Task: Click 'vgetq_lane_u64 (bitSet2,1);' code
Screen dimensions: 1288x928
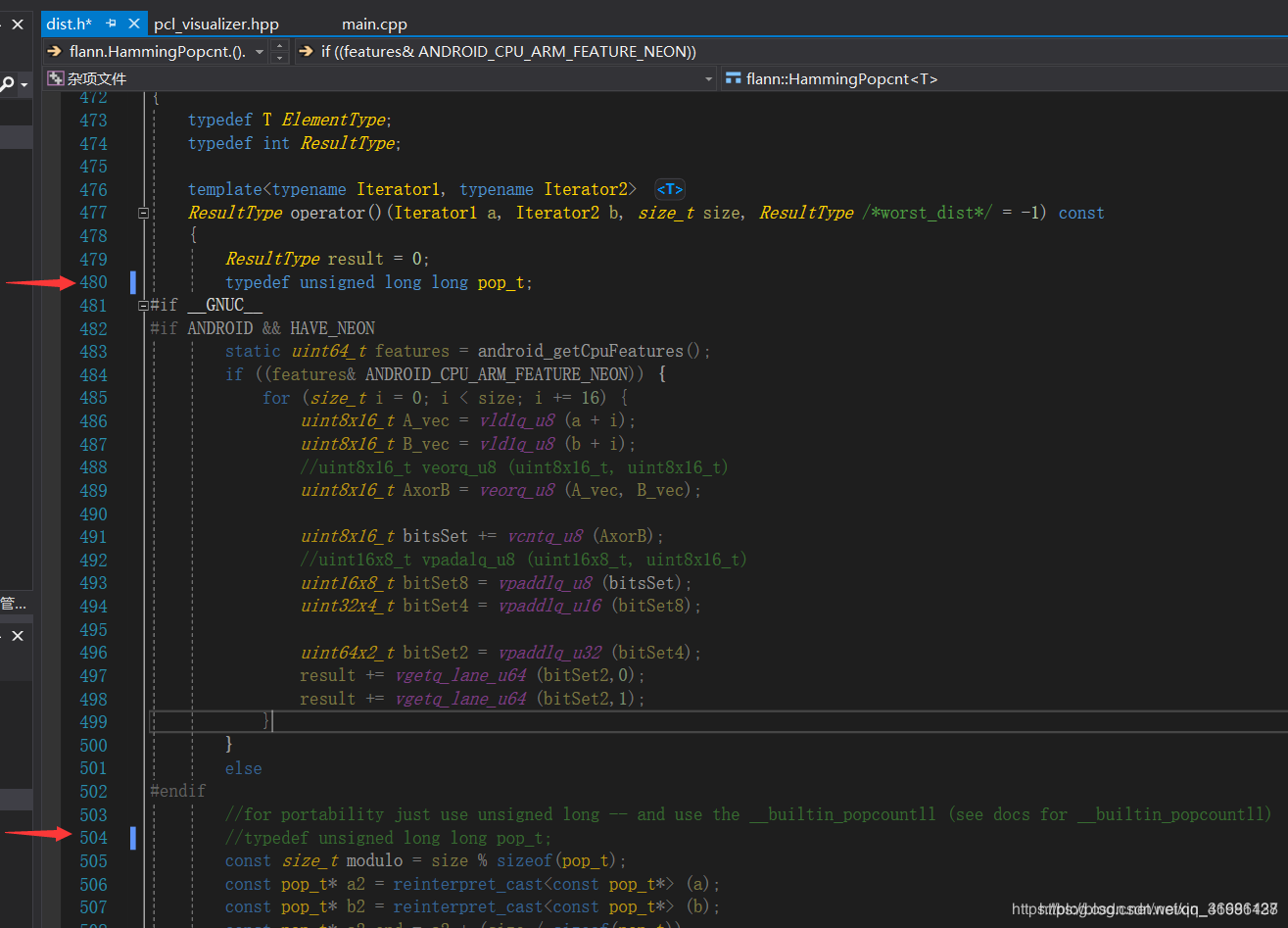Action: click(521, 699)
